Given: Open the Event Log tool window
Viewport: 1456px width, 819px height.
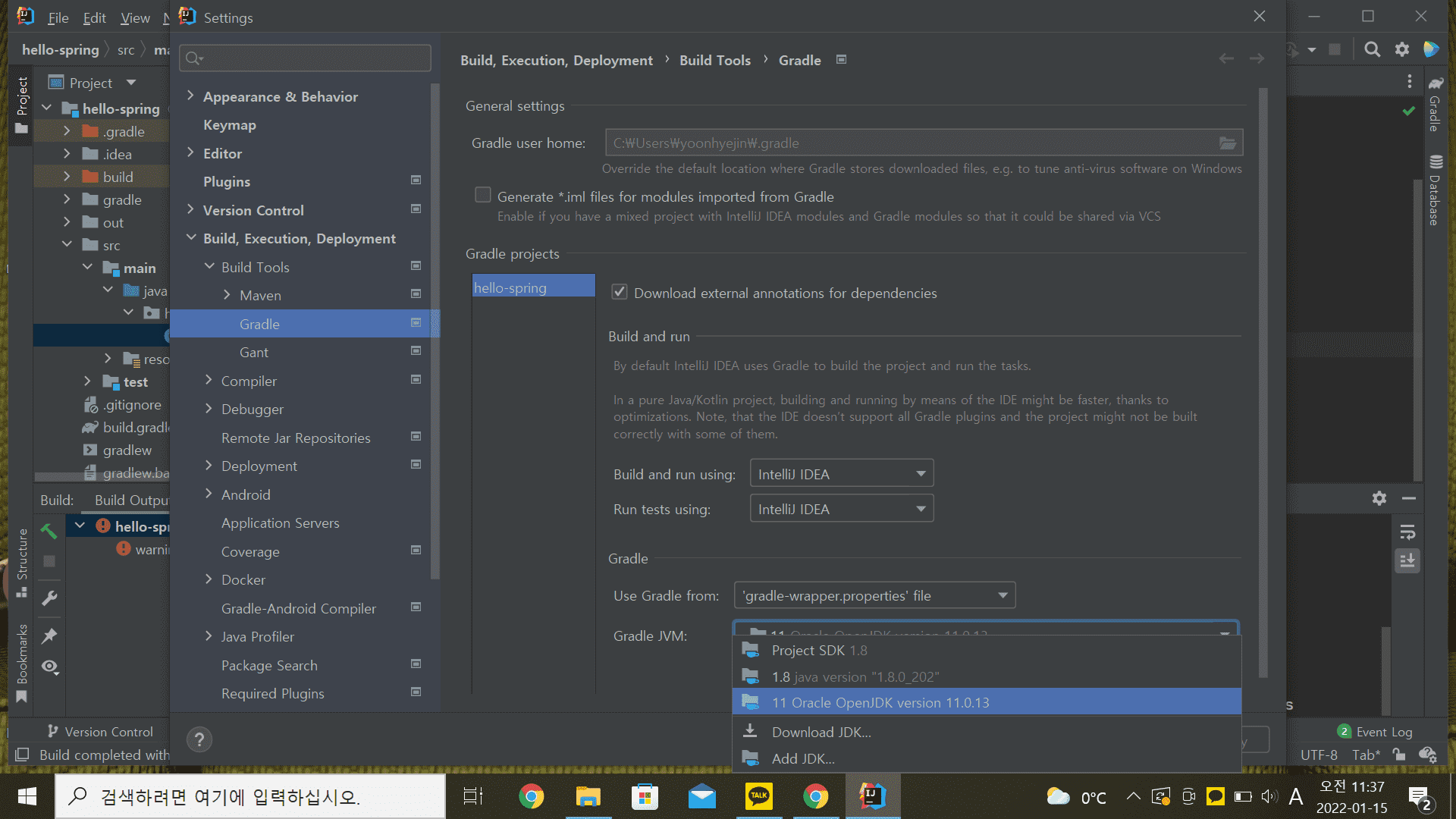Looking at the screenshot, I should pos(1375,731).
